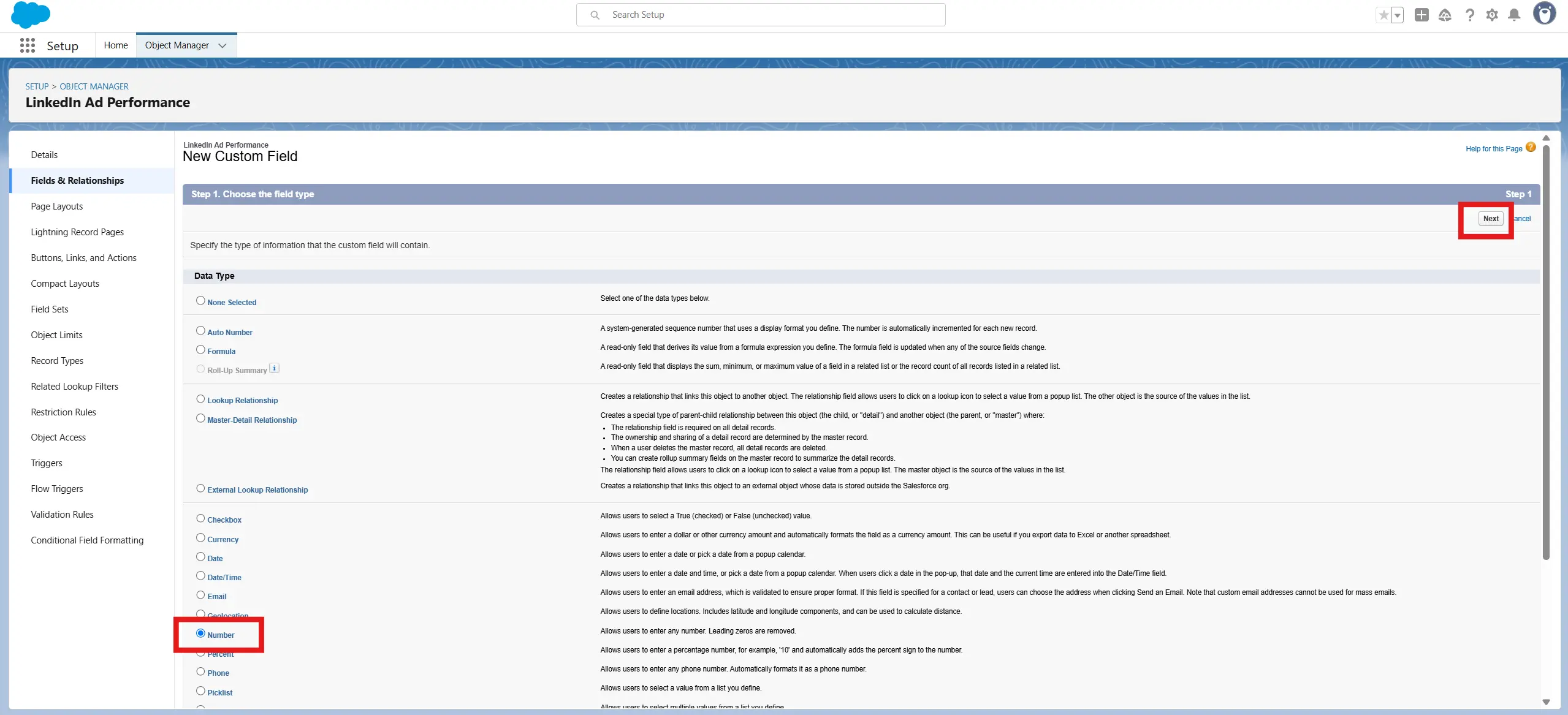Click Roll-Up Summary info icon
This screenshot has width=1568, height=715.
pyautogui.click(x=275, y=368)
